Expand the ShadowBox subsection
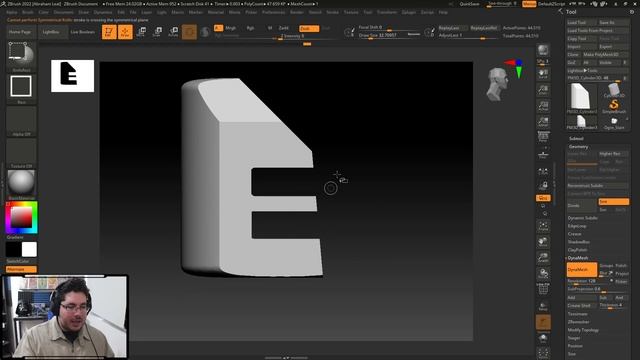 coord(579,242)
